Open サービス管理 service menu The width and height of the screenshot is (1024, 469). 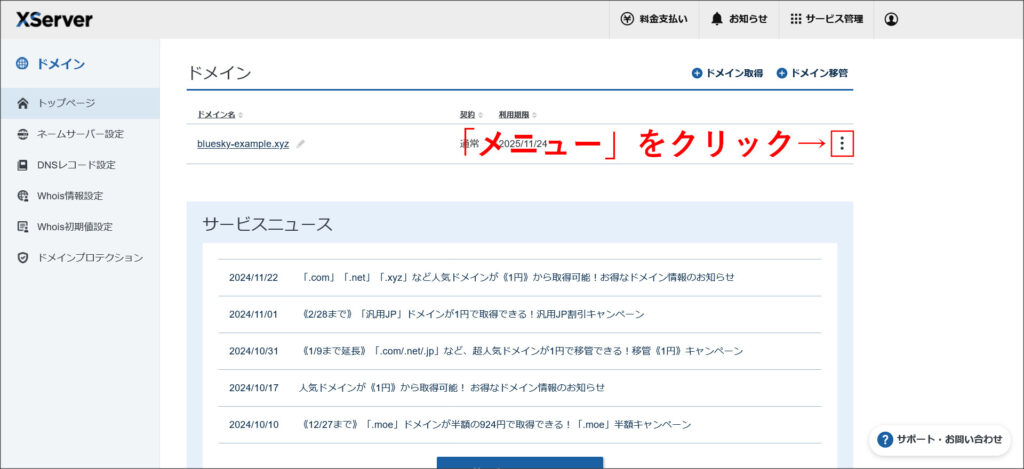point(826,20)
